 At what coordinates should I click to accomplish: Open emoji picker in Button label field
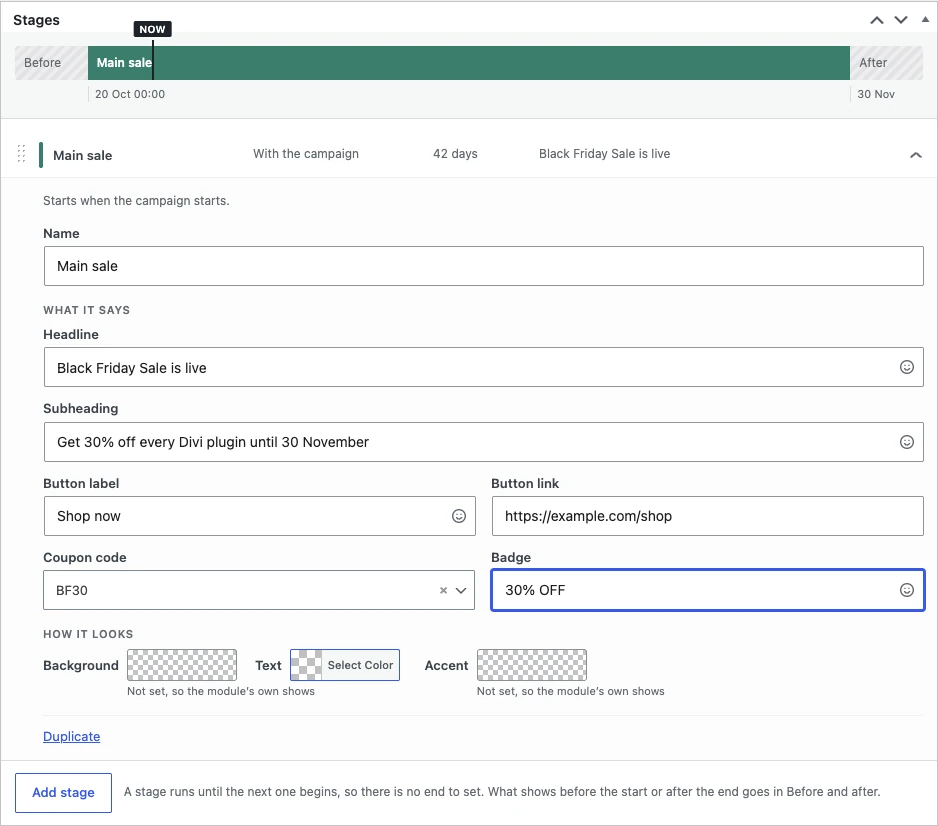[x=458, y=516]
